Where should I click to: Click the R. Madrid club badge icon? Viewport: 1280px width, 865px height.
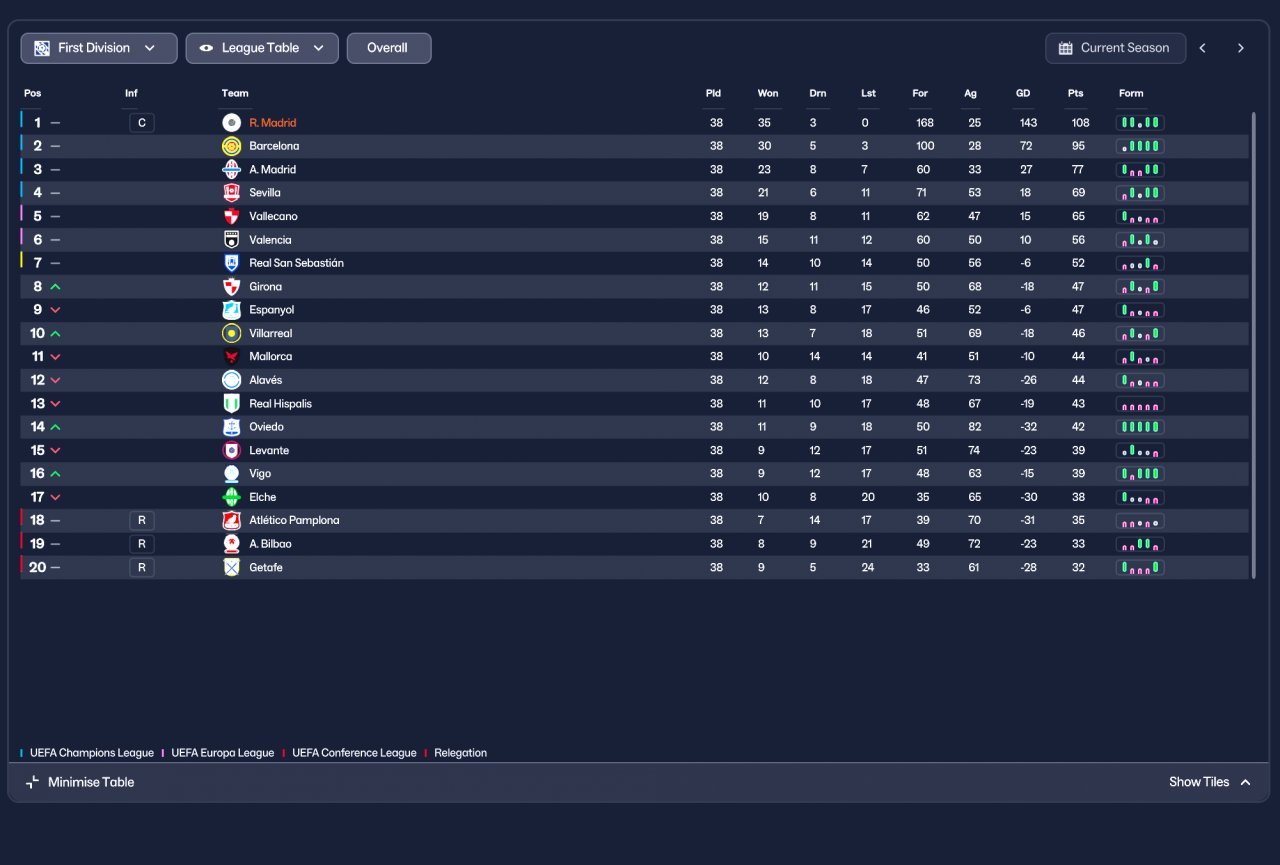click(231, 123)
